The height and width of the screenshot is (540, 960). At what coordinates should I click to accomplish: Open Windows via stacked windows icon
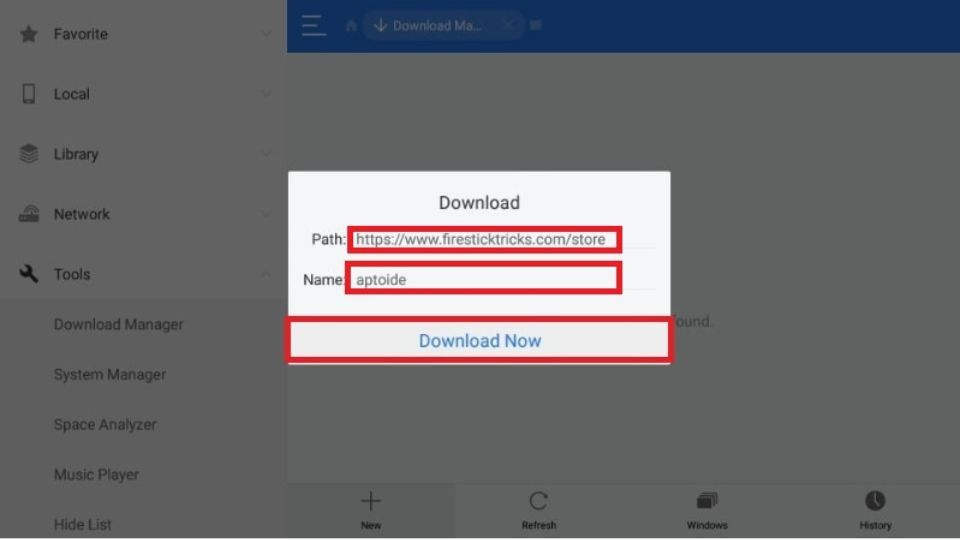pyautogui.click(x=707, y=501)
